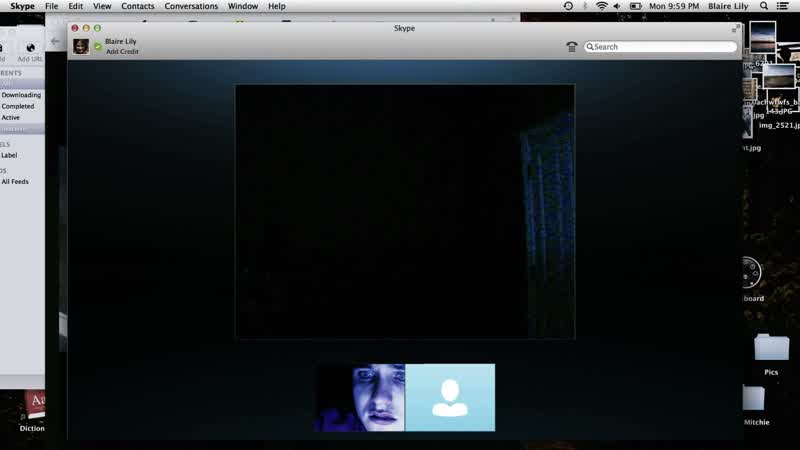The width and height of the screenshot is (800, 450).
Task: Select the blank avatar participant thumbnail
Action: pos(450,397)
